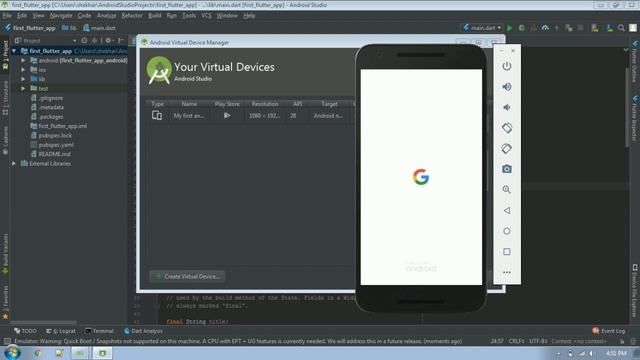Screen dimensions: 640x360
Task: Click the Android Studio taskbar button
Action: click(102, 353)
